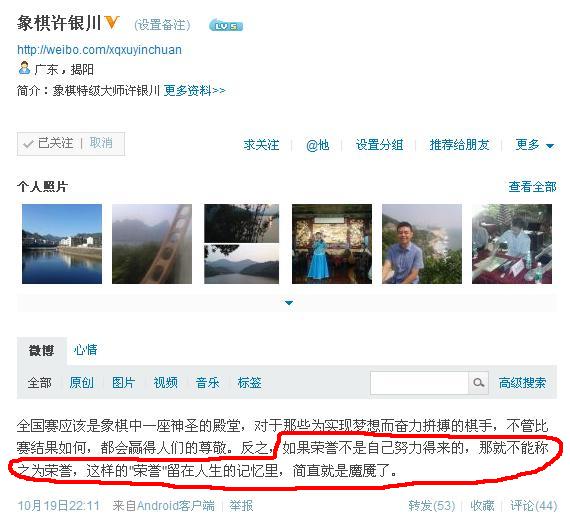Click 转发(53) to repost
Image resolution: width=570 pixels, height=520 pixels.
[431, 505]
